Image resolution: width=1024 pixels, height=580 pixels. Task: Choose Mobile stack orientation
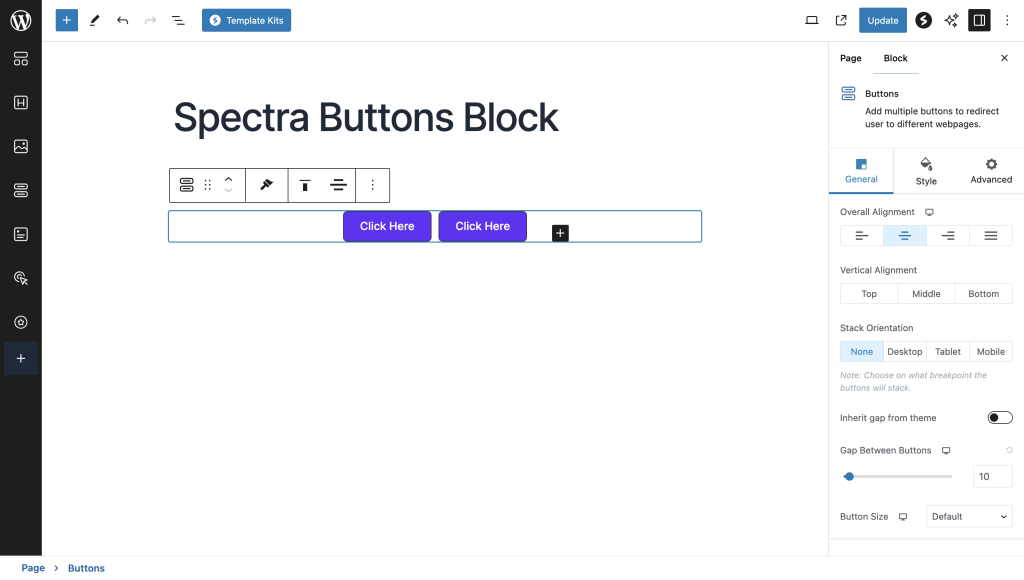pyautogui.click(x=990, y=351)
